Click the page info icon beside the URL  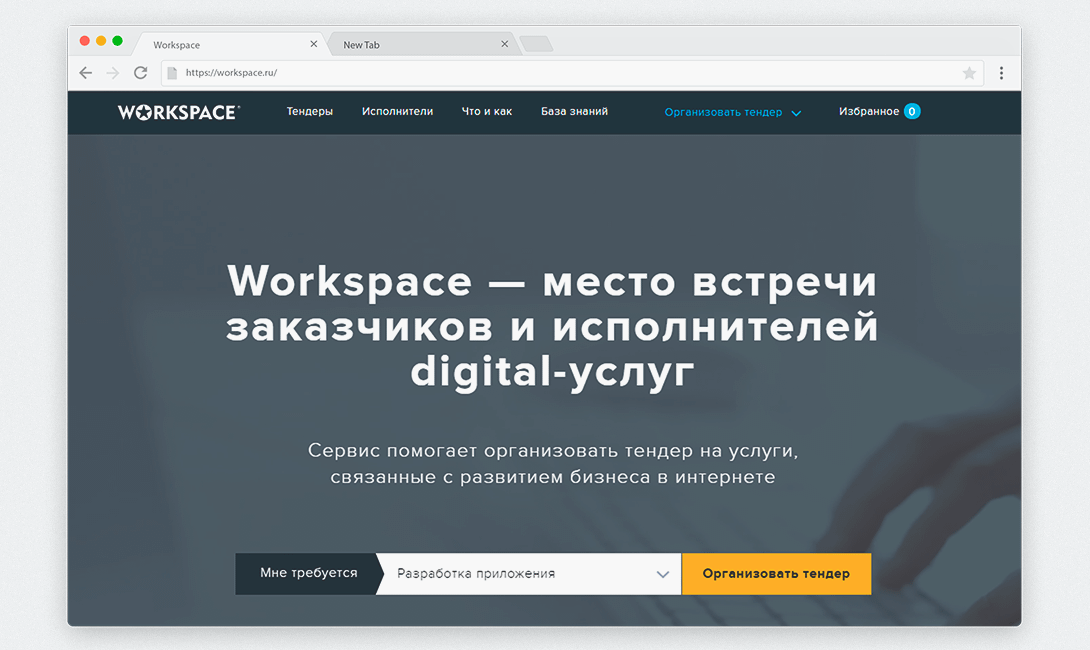pyautogui.click(x=172, y=73)
